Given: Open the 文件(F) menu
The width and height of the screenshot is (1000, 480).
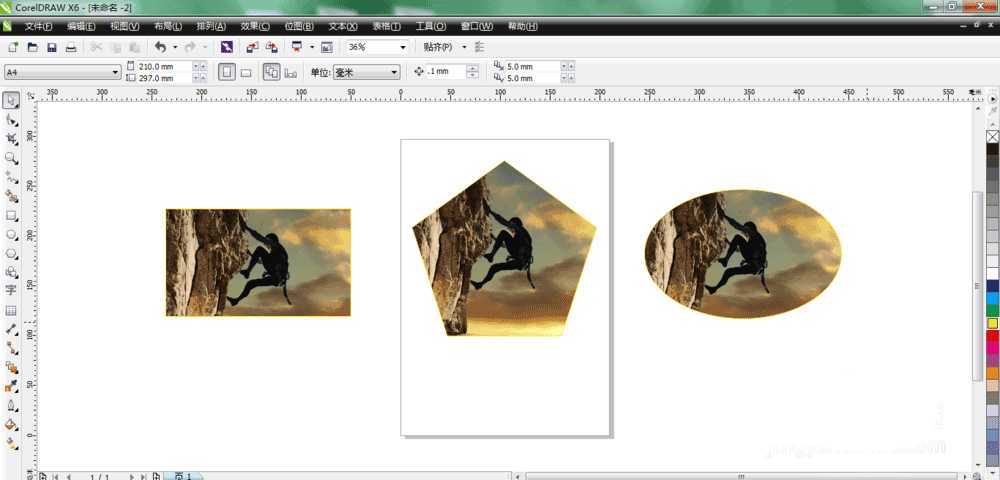Looking at the screenshot, I should (x=38, y=26).
